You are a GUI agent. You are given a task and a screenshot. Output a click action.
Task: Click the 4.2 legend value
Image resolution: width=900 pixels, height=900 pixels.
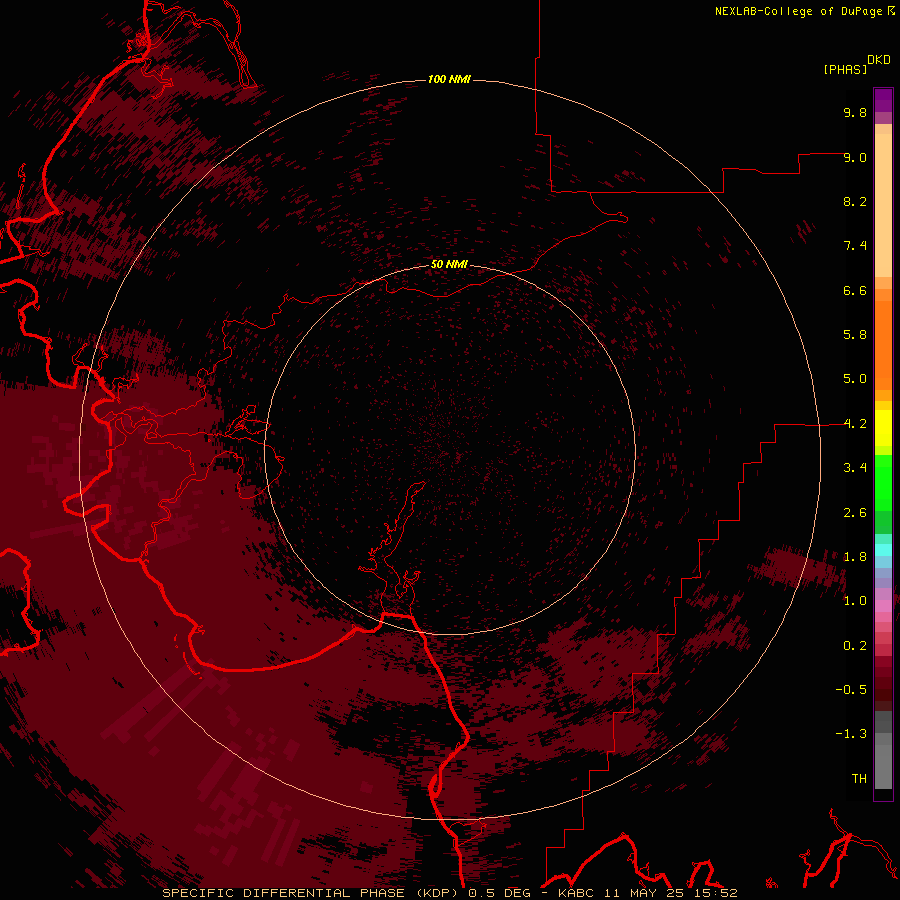tap(855, 424)
